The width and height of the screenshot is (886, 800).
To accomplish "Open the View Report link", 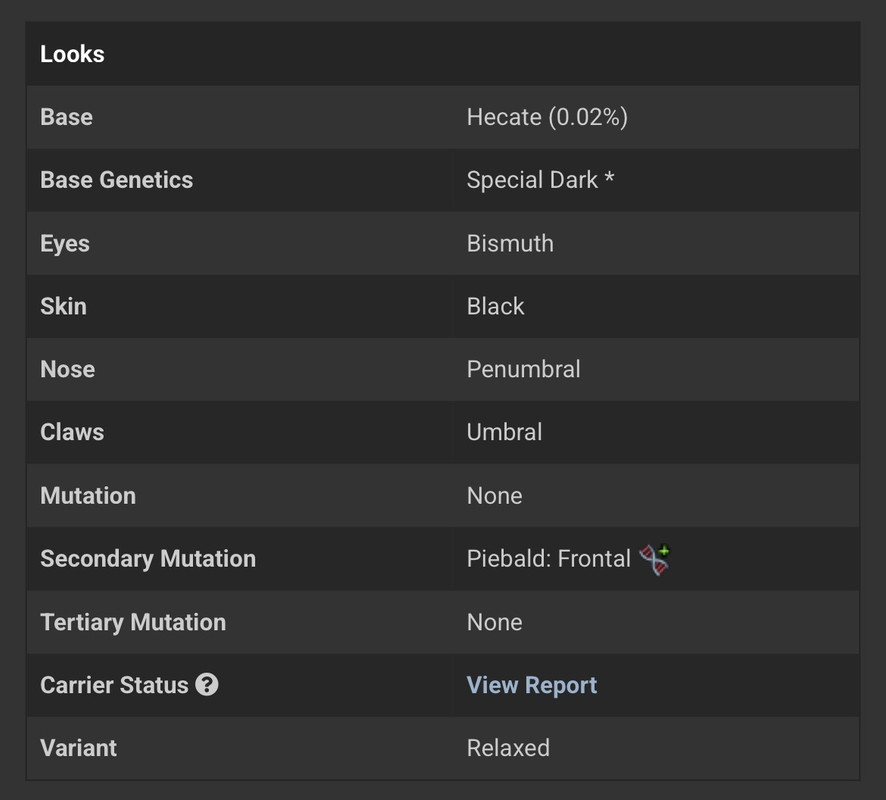I will click(x=532, y=685).
